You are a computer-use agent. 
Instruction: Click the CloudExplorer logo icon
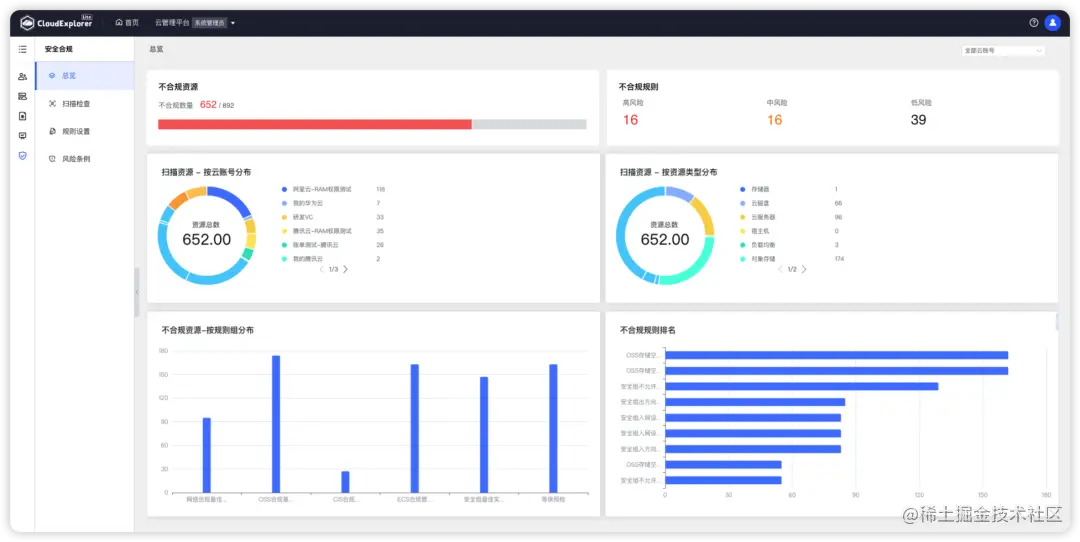coord(28,23)
